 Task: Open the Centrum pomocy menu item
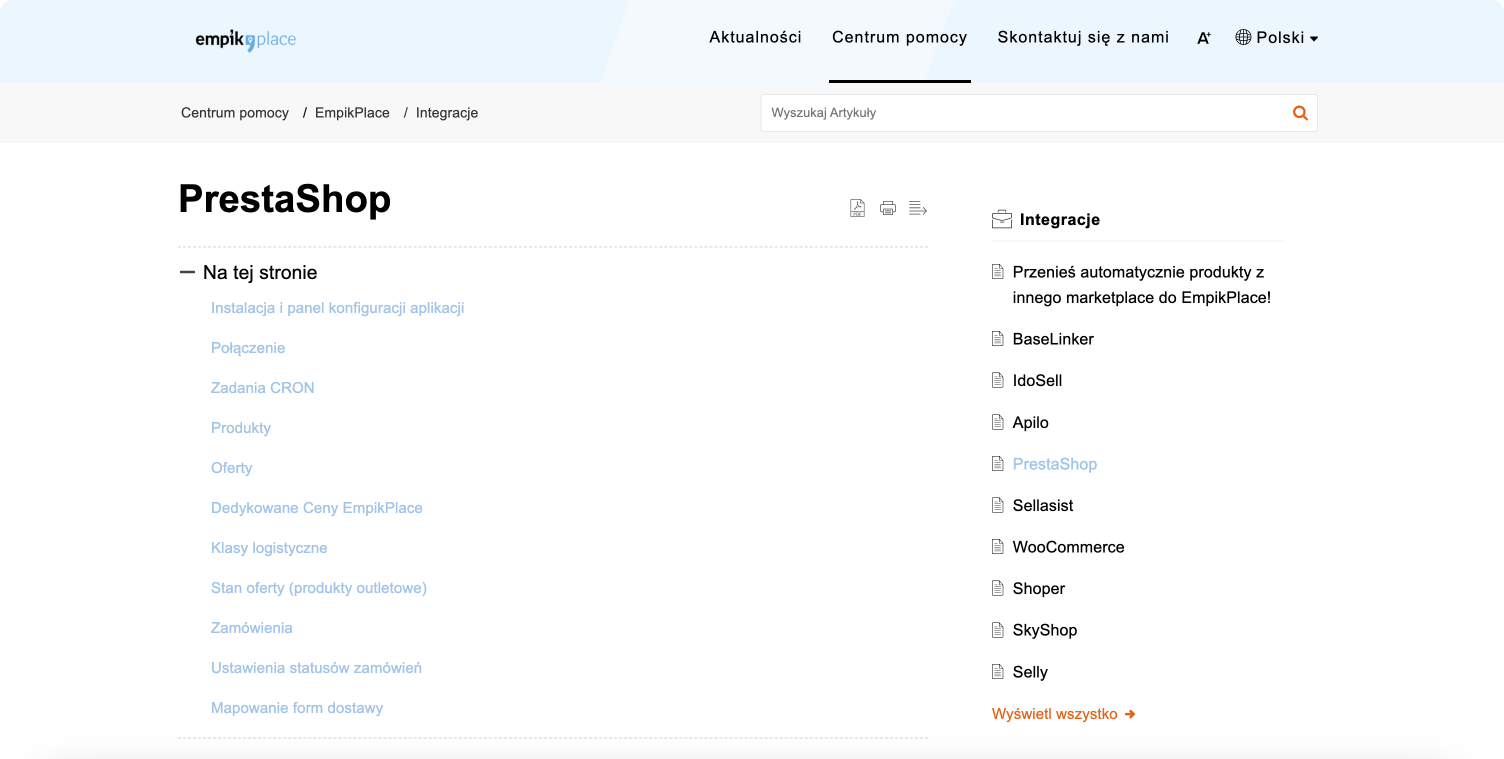coord(900,38)
